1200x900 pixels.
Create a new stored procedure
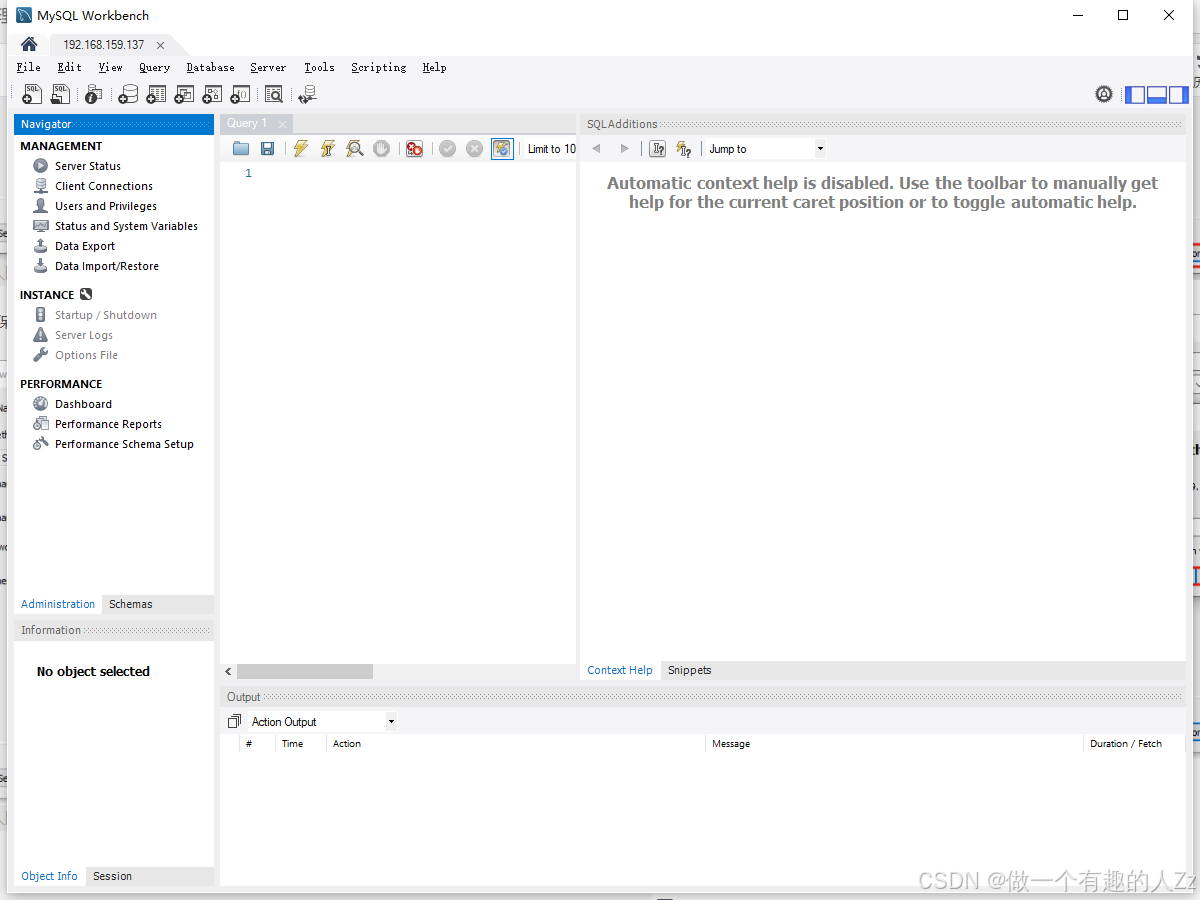tap(212, 94)
